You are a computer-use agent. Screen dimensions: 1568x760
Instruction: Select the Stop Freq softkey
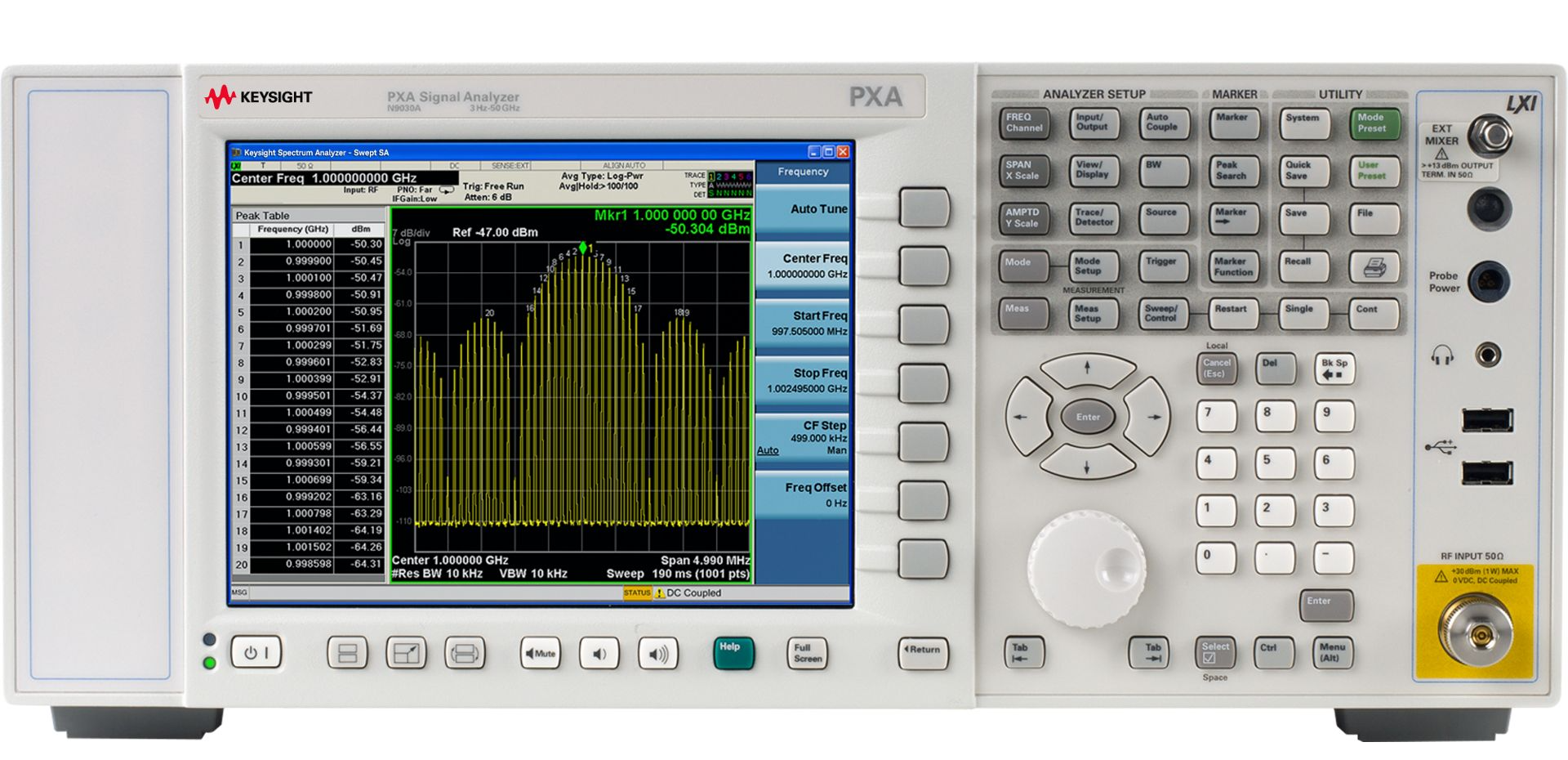(802, 381)
